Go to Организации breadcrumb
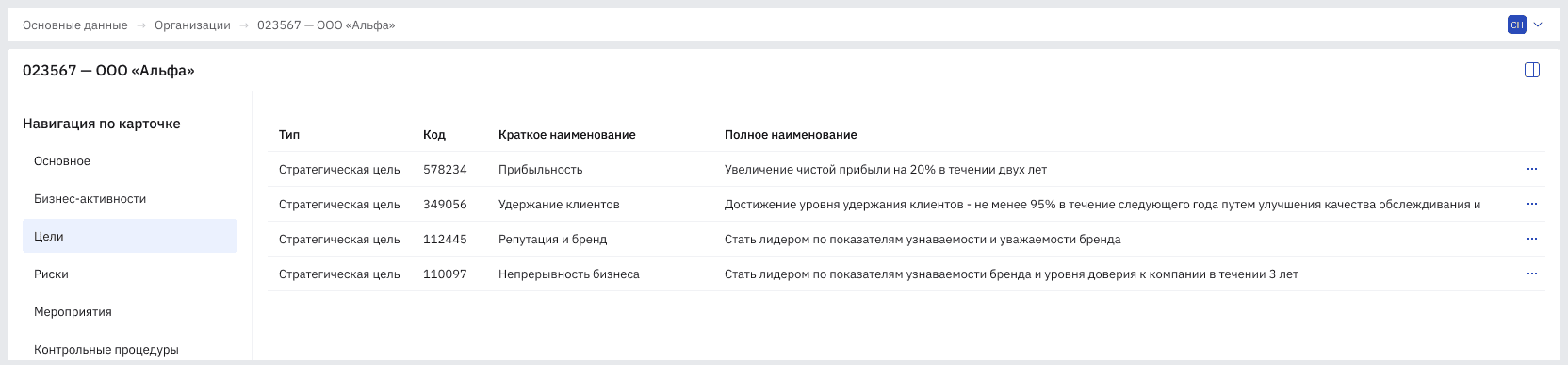The image size is (1568, 365). (192, 25)
